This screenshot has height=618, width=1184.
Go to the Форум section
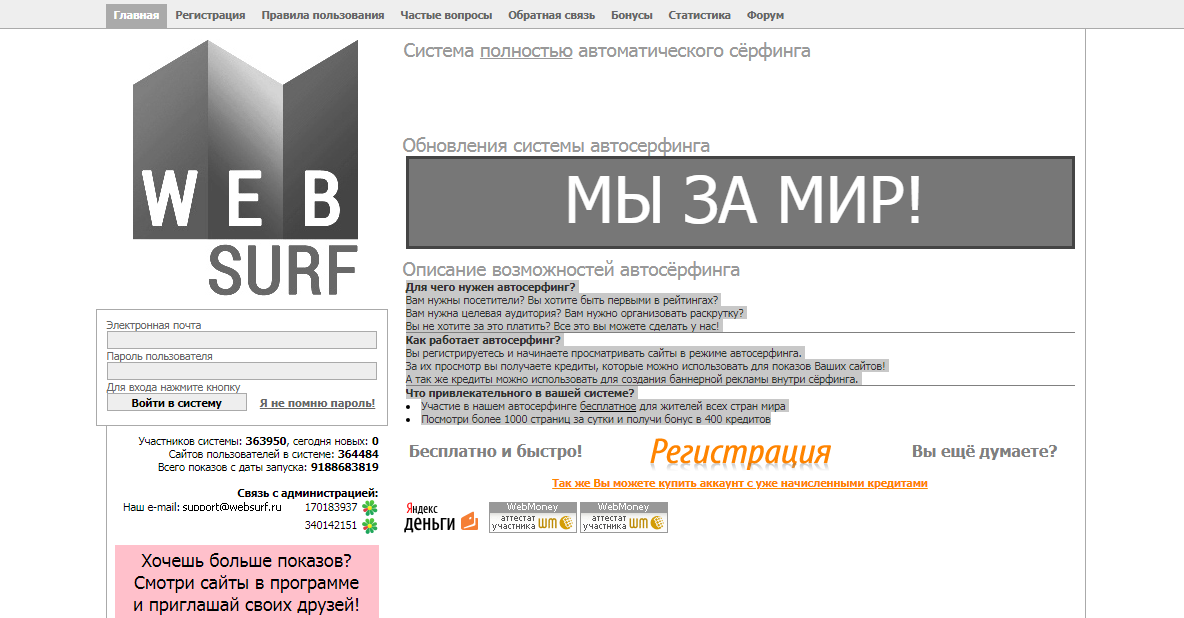tap(765, 16)
